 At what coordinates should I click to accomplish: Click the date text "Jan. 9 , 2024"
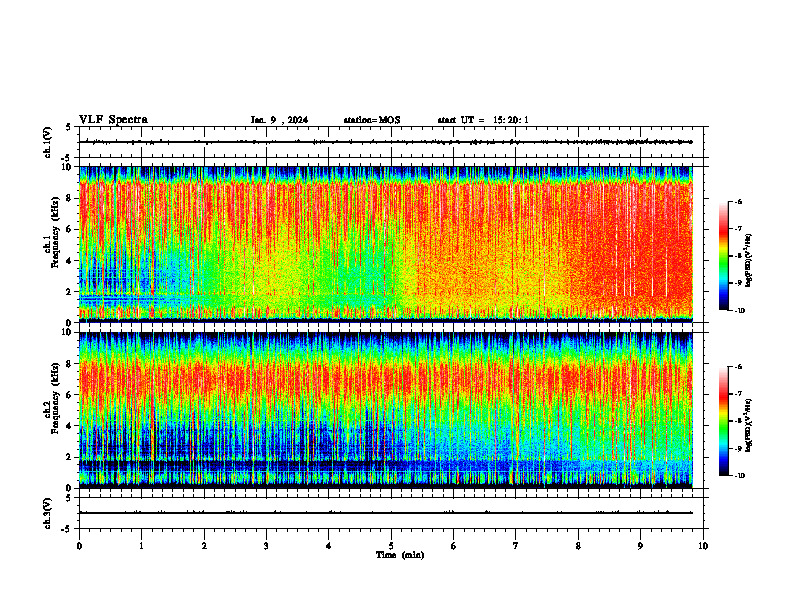279,120
